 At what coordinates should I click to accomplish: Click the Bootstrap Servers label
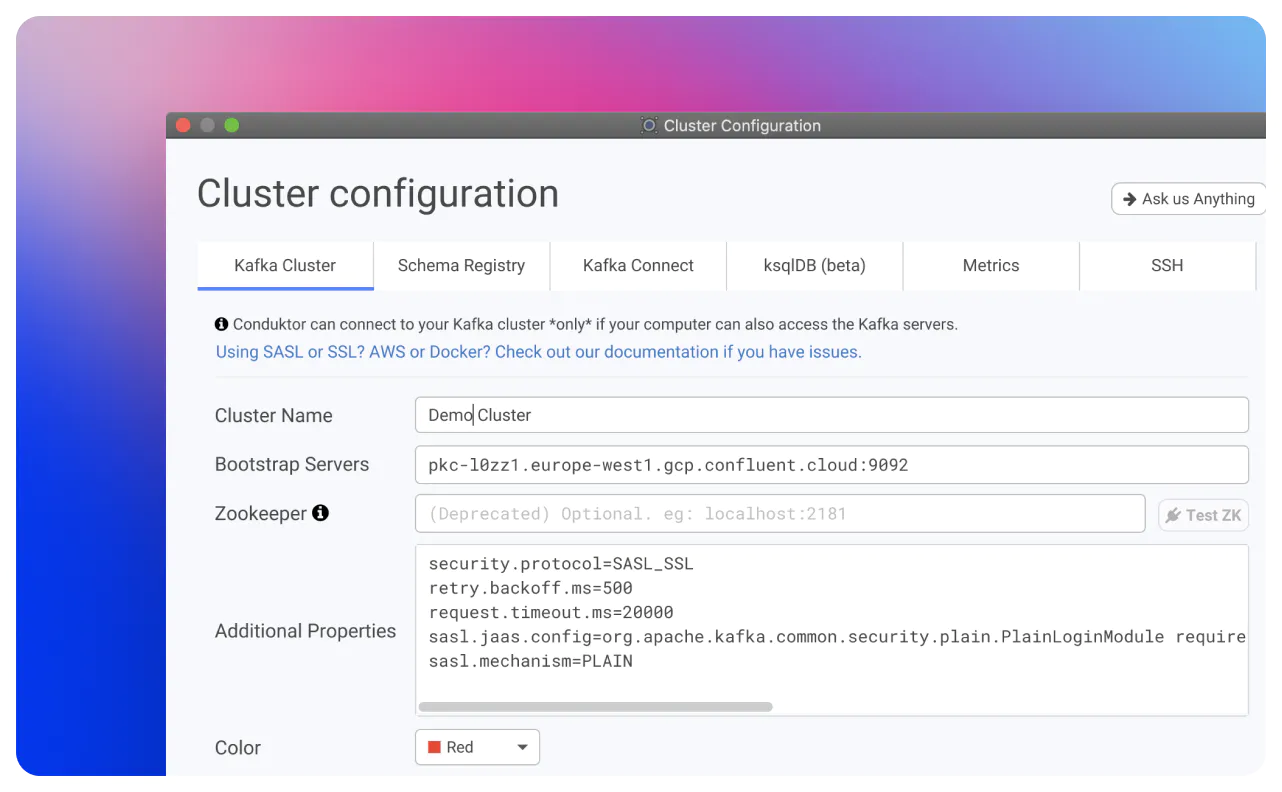(x=292, y=464)
